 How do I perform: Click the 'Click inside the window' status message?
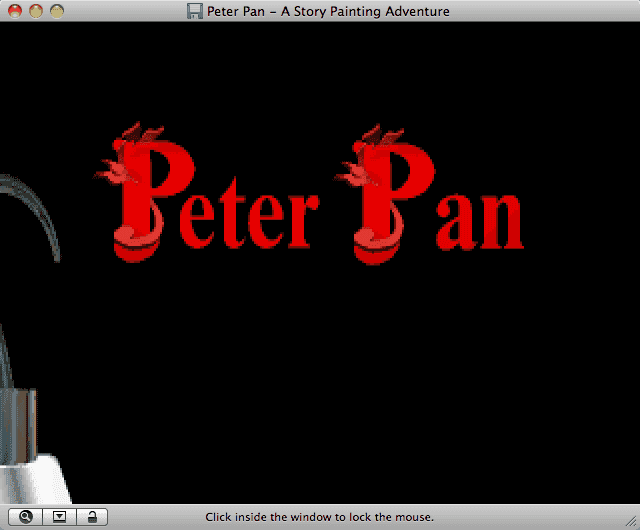[x=319, y=517]
